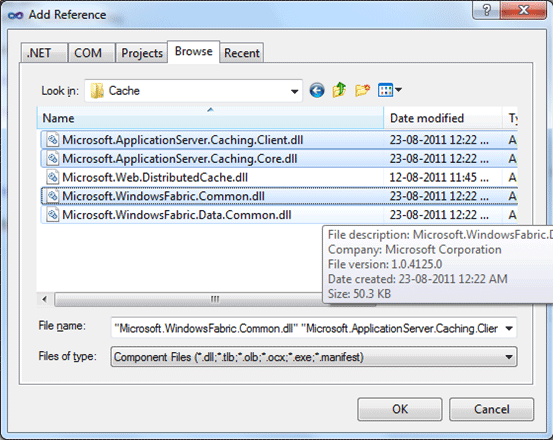Viewport: 553px width, 440px height.
Task: Open the Projects tab
Action: point(142,53)
